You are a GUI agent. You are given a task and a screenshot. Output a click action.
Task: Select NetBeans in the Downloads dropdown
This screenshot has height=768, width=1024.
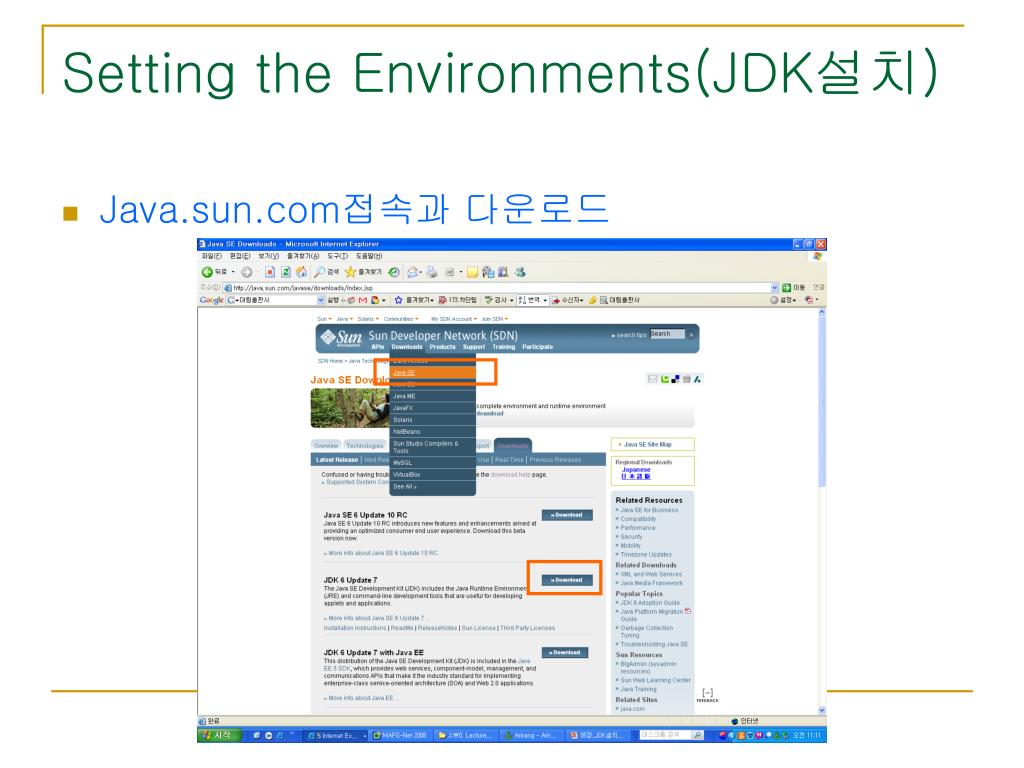coord(434,431)
